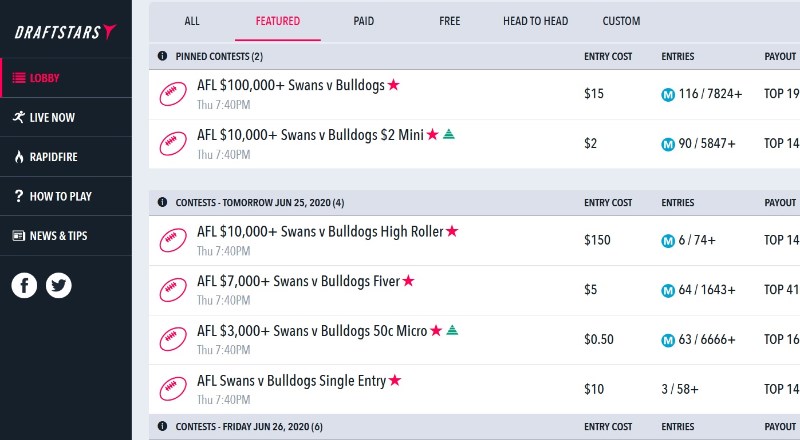Click green multi-entry icon on $2 Mini contest
The height and width of the screenshot is (440, 800).
click(449, 134)
